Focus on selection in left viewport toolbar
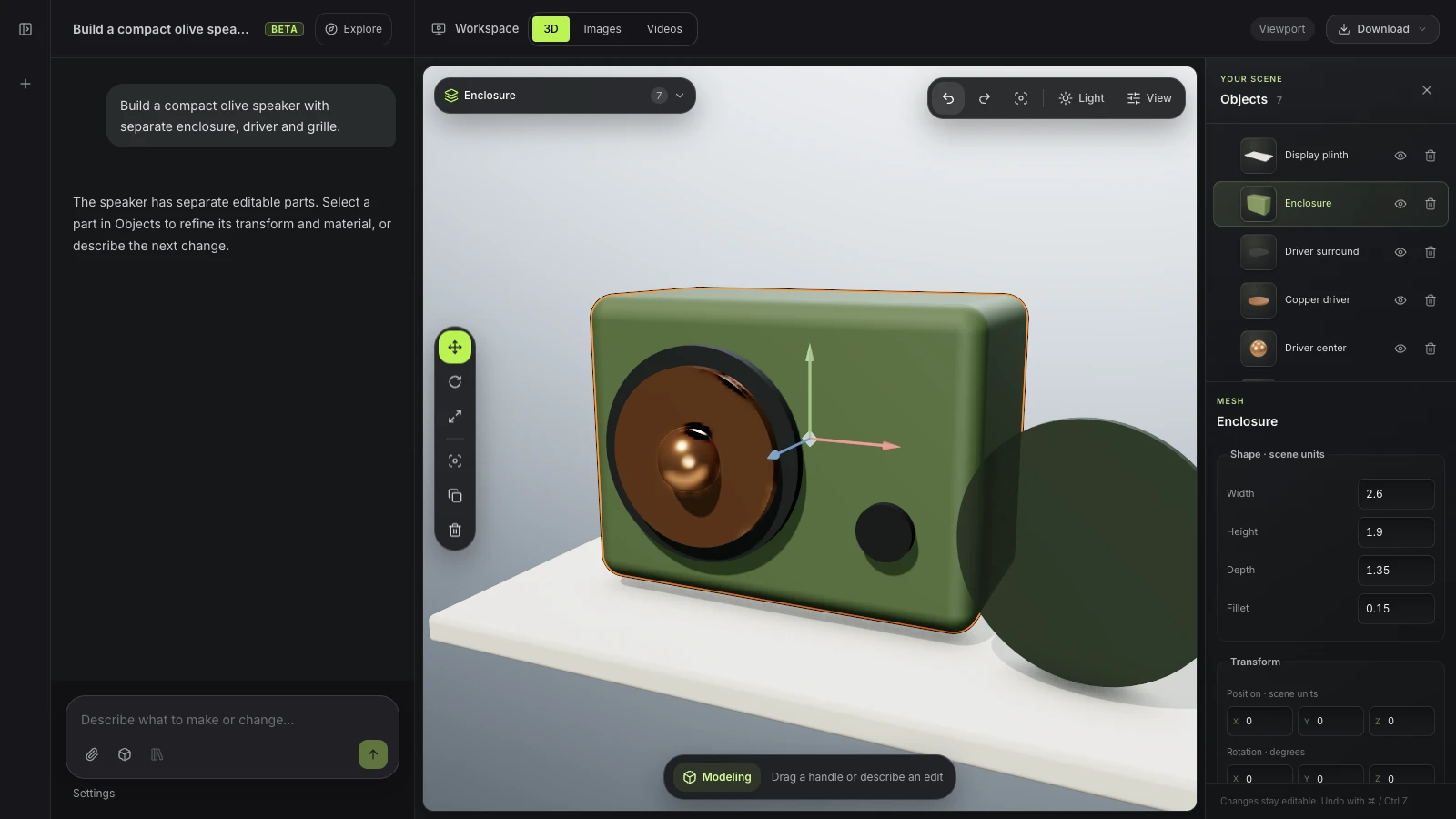 [455, 461]
